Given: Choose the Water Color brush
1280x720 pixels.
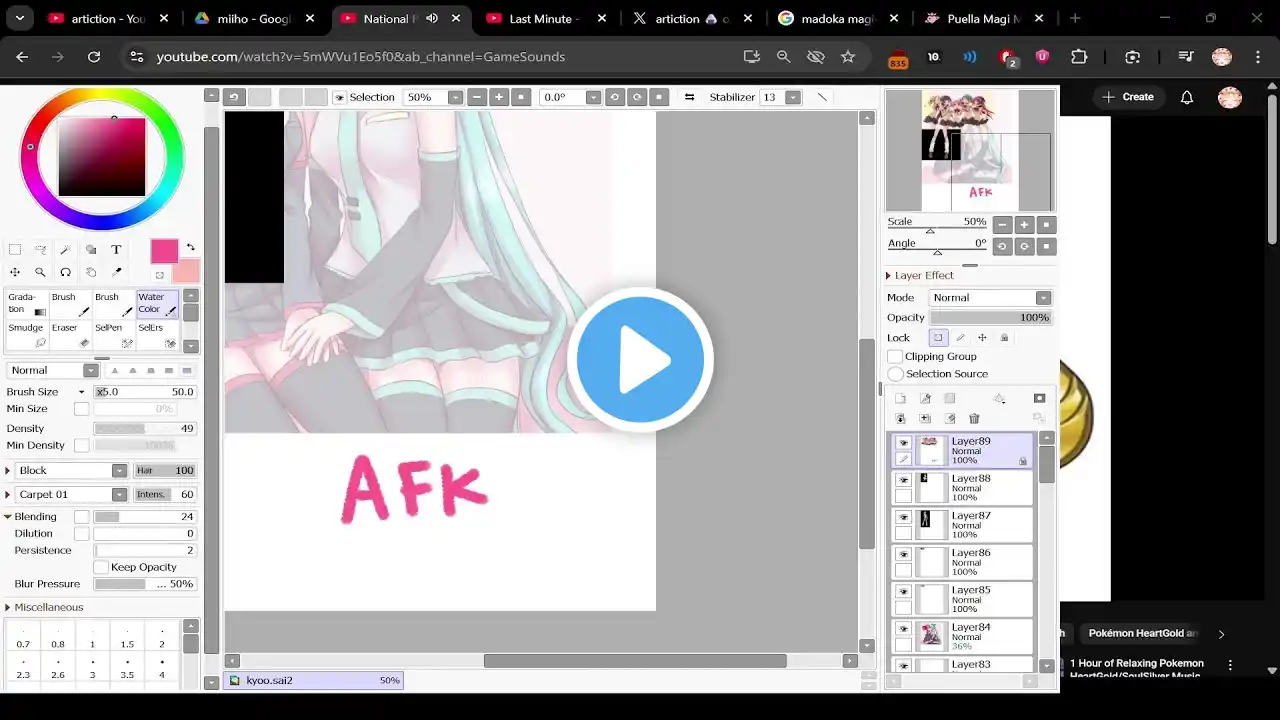Looking at the screenshot, I should pos(157,305).
